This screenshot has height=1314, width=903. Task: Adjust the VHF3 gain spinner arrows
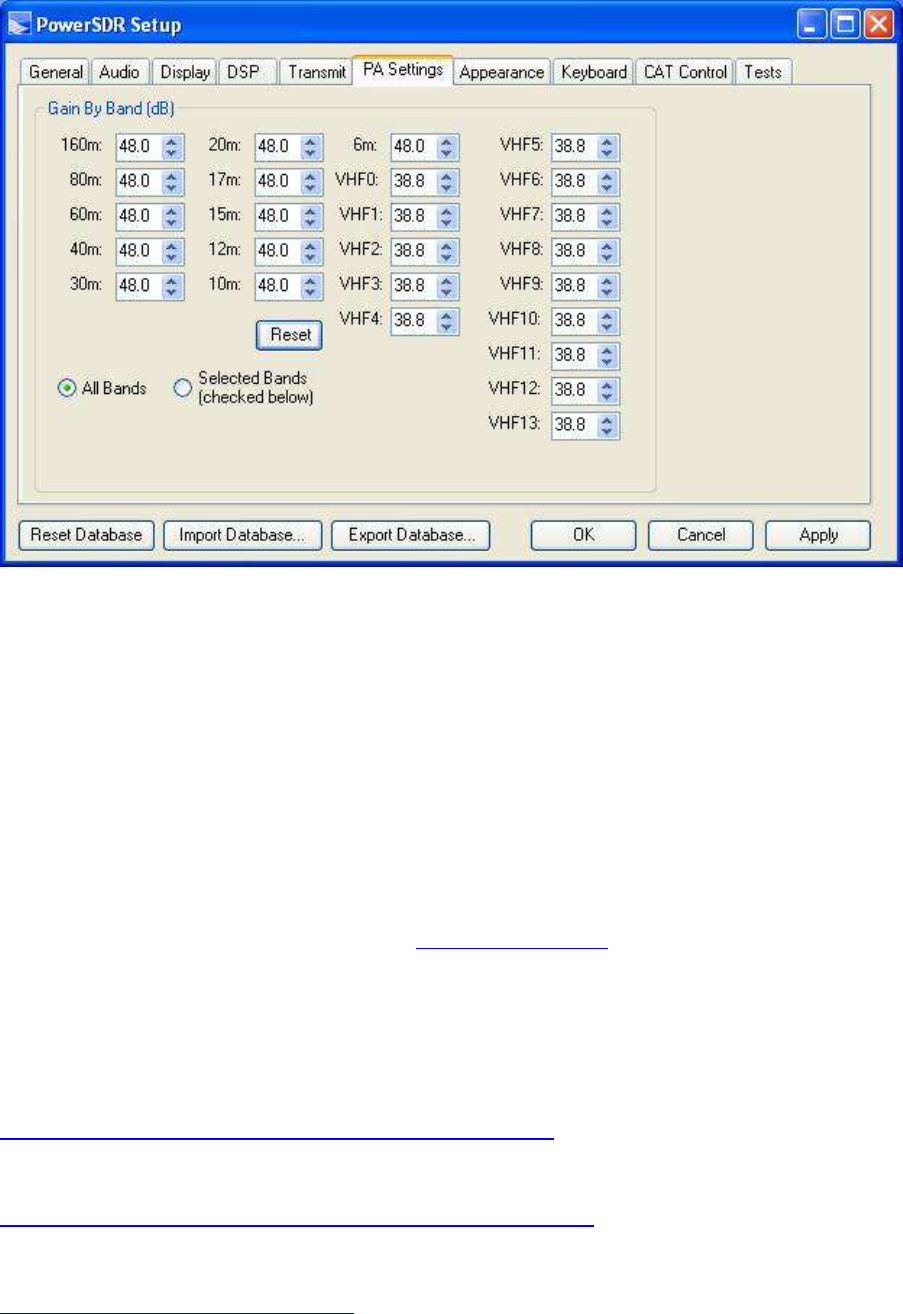[x=448, y=285]
